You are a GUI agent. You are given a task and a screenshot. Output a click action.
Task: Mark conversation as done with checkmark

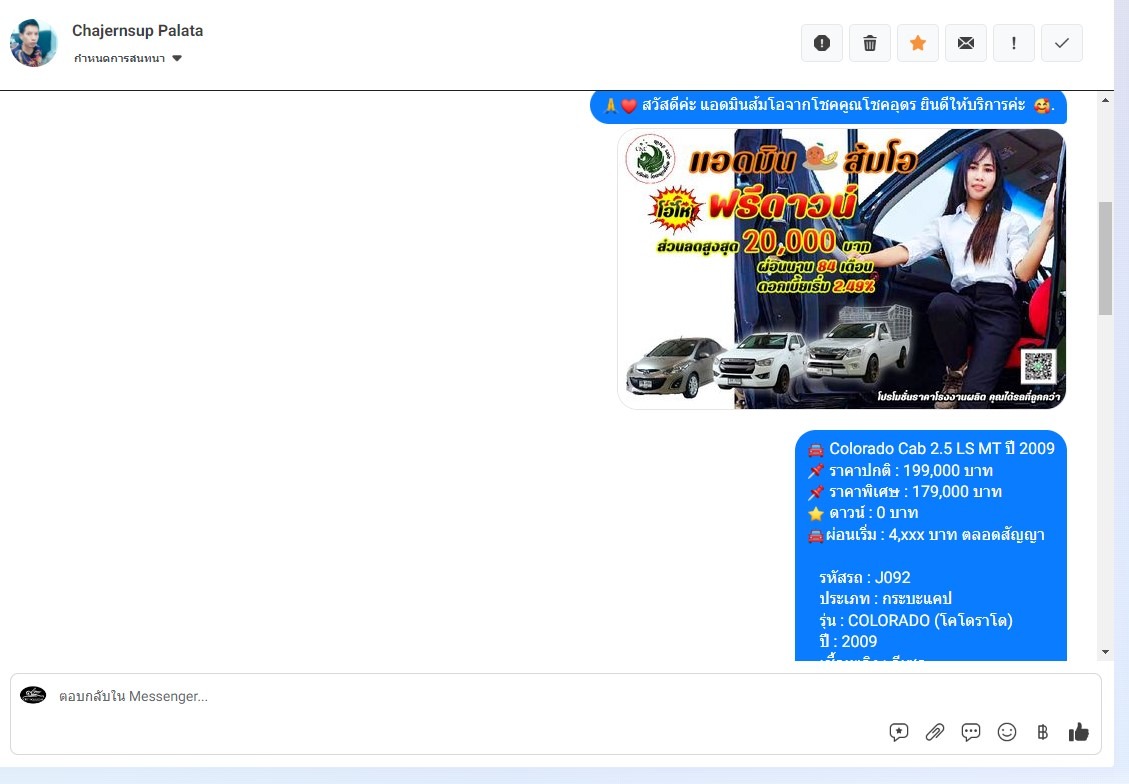[x=1062, y=43]
